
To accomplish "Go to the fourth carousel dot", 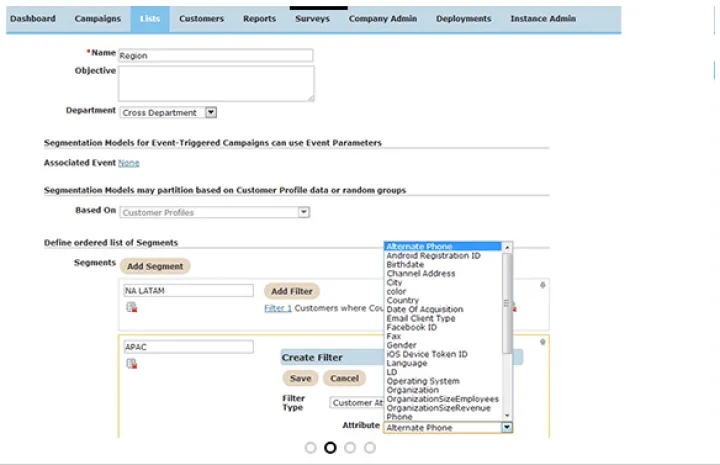I will click(x=370, y=448).
